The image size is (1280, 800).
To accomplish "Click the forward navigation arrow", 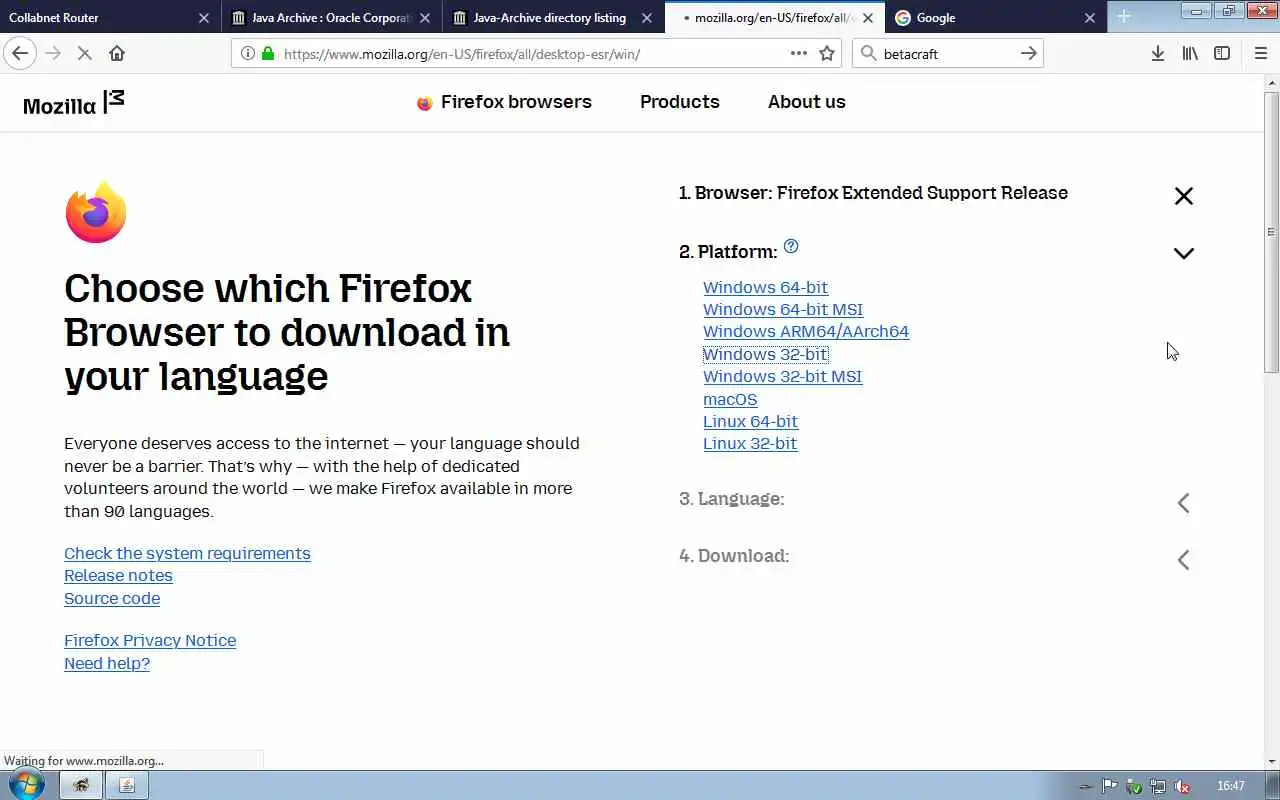I will click(x=53, y=53).
